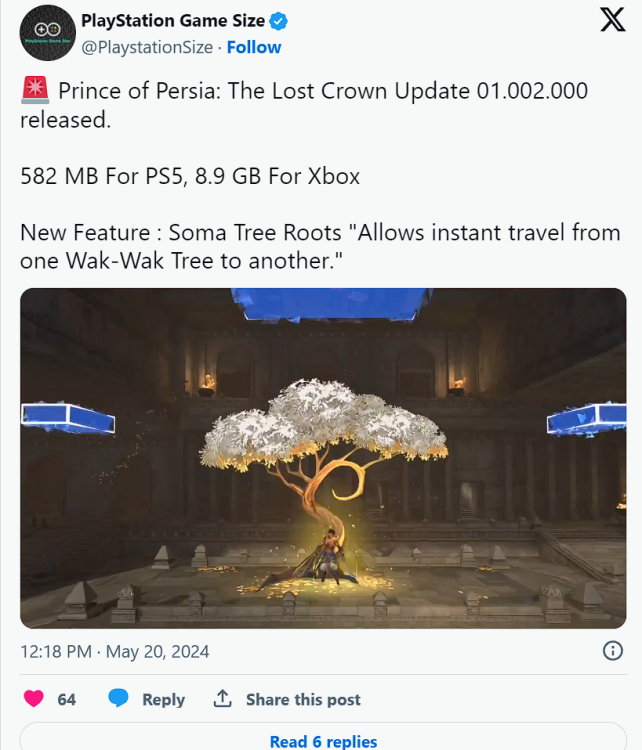Click Share this post

[x=303, y=699]
